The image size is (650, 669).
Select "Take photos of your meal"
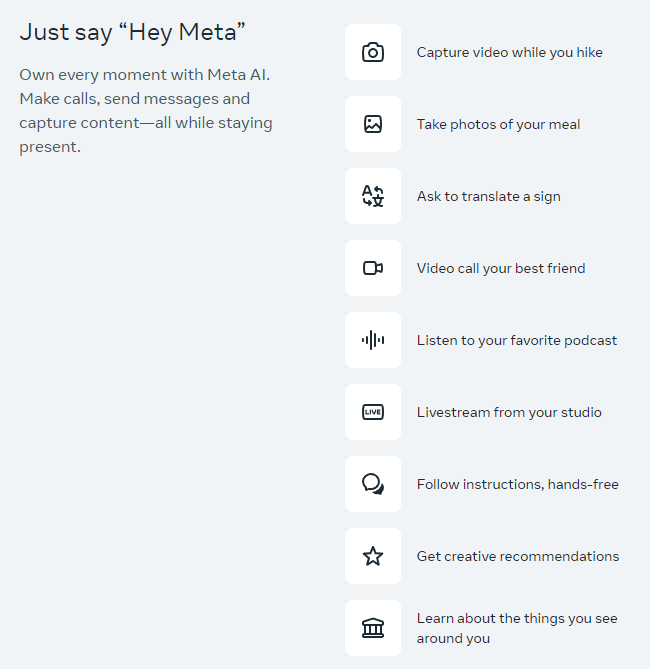coord(498,124)
